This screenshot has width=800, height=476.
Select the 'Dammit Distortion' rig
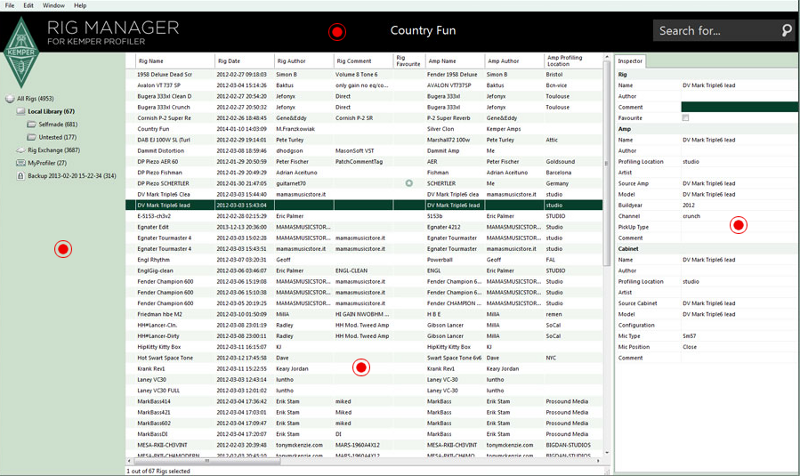pos(364,151)
